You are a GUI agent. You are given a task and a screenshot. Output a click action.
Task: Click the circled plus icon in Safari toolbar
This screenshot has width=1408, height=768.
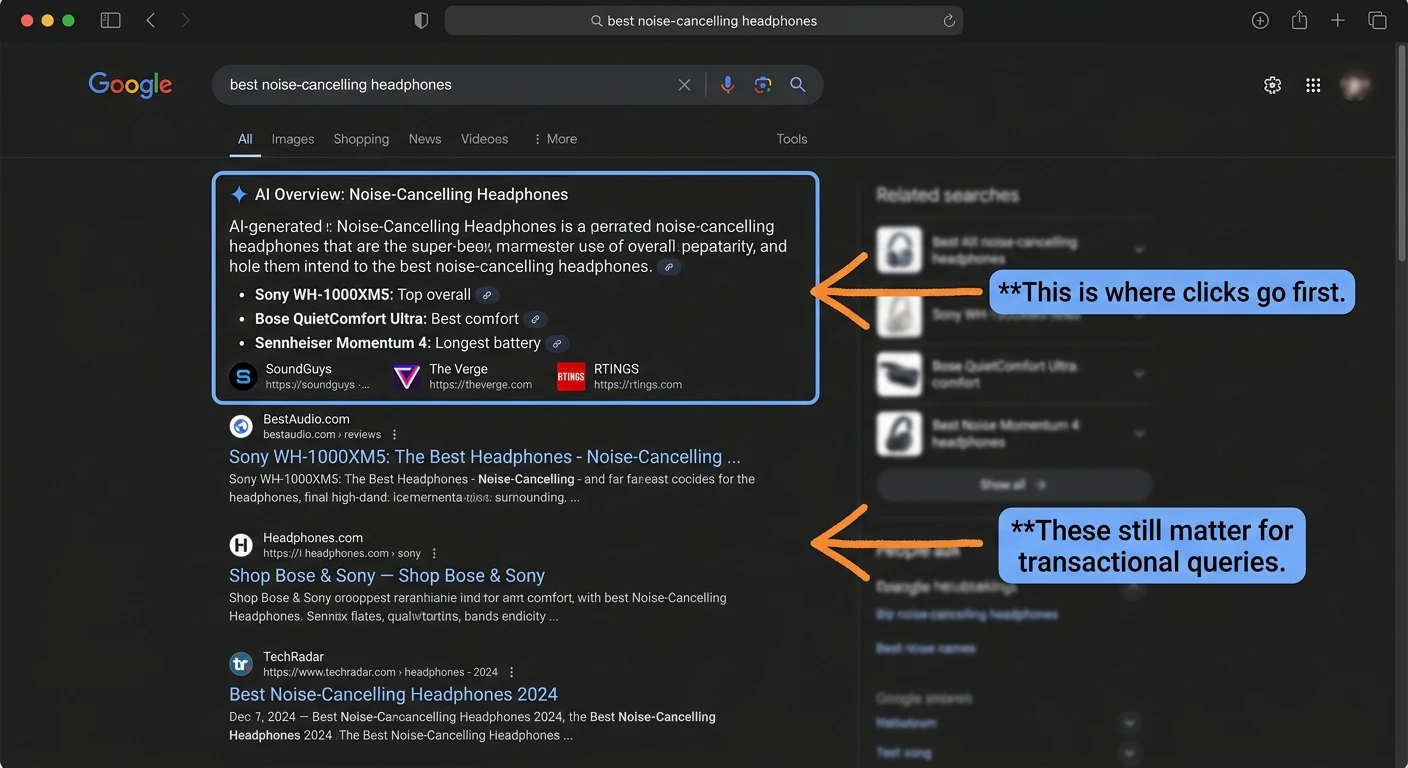[x=1260, y=21]
